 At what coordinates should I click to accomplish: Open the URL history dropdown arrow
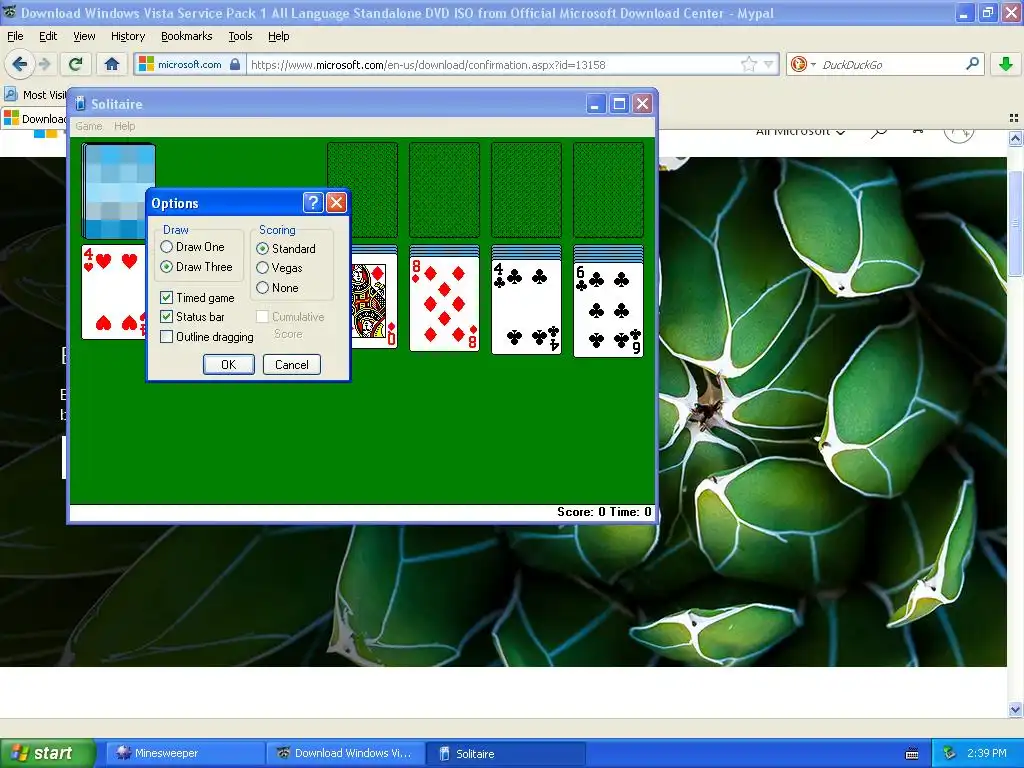pos(769,64)
